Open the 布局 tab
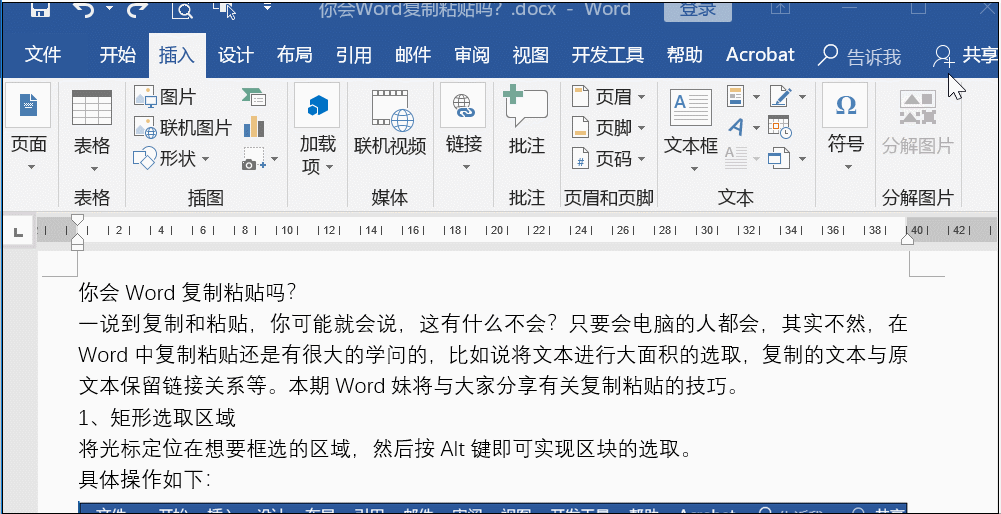This screenshot has height=514, width=1001. [294, 55]
